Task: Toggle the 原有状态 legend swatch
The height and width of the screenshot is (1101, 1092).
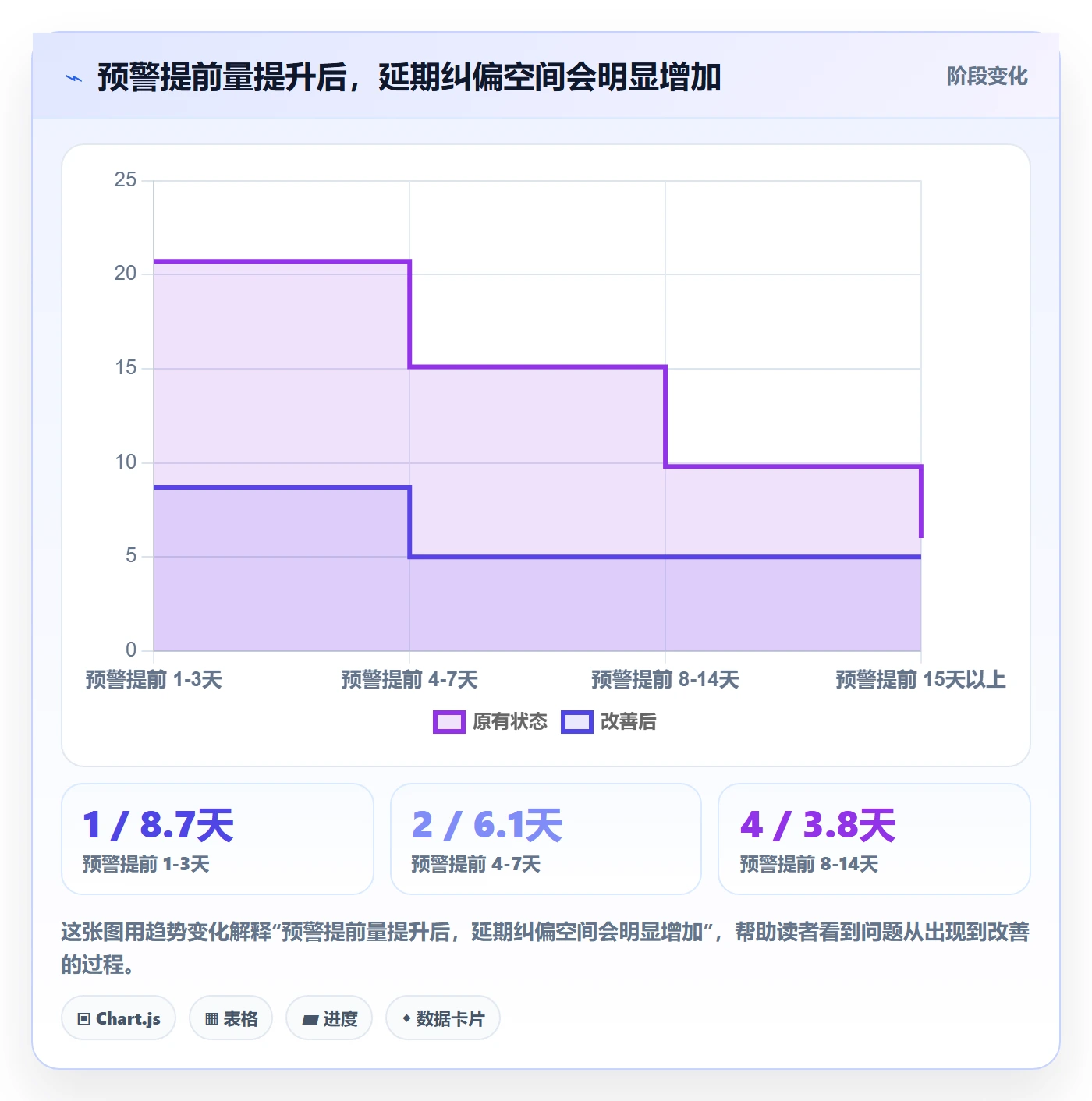Action: pyautogui.click(x=448, y=722)
